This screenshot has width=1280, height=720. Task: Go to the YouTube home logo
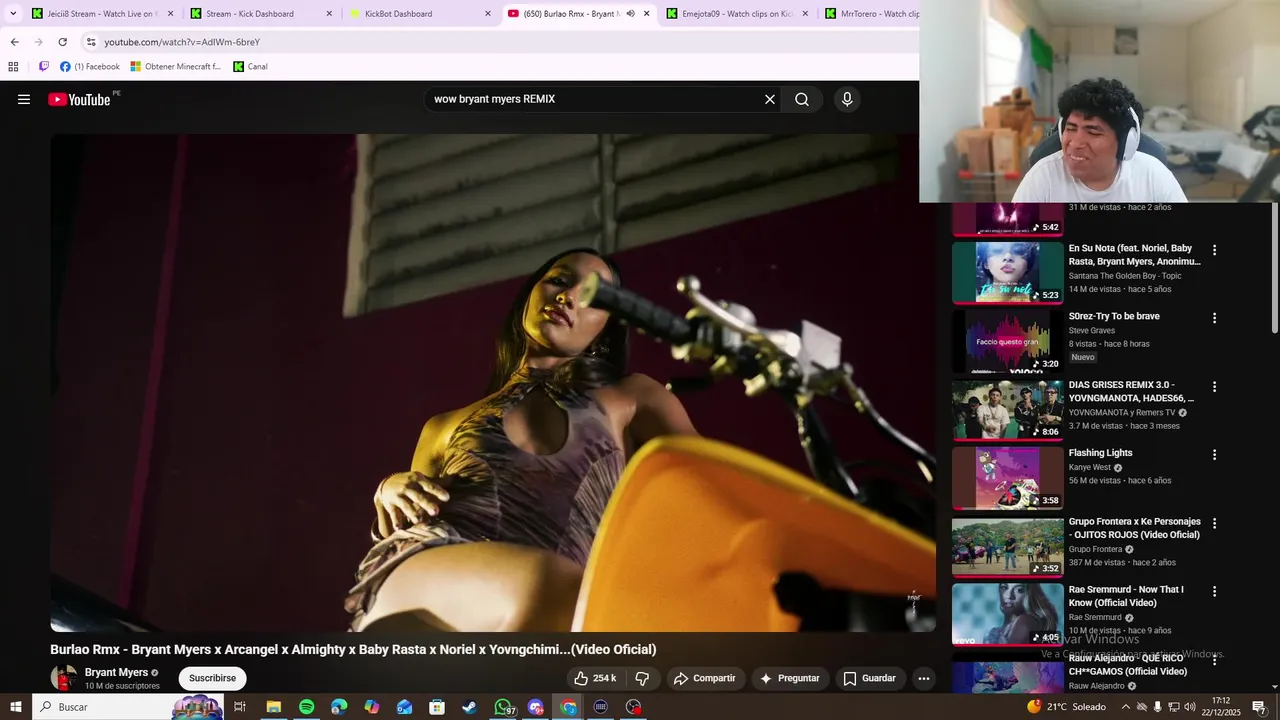tap(79, 99)
